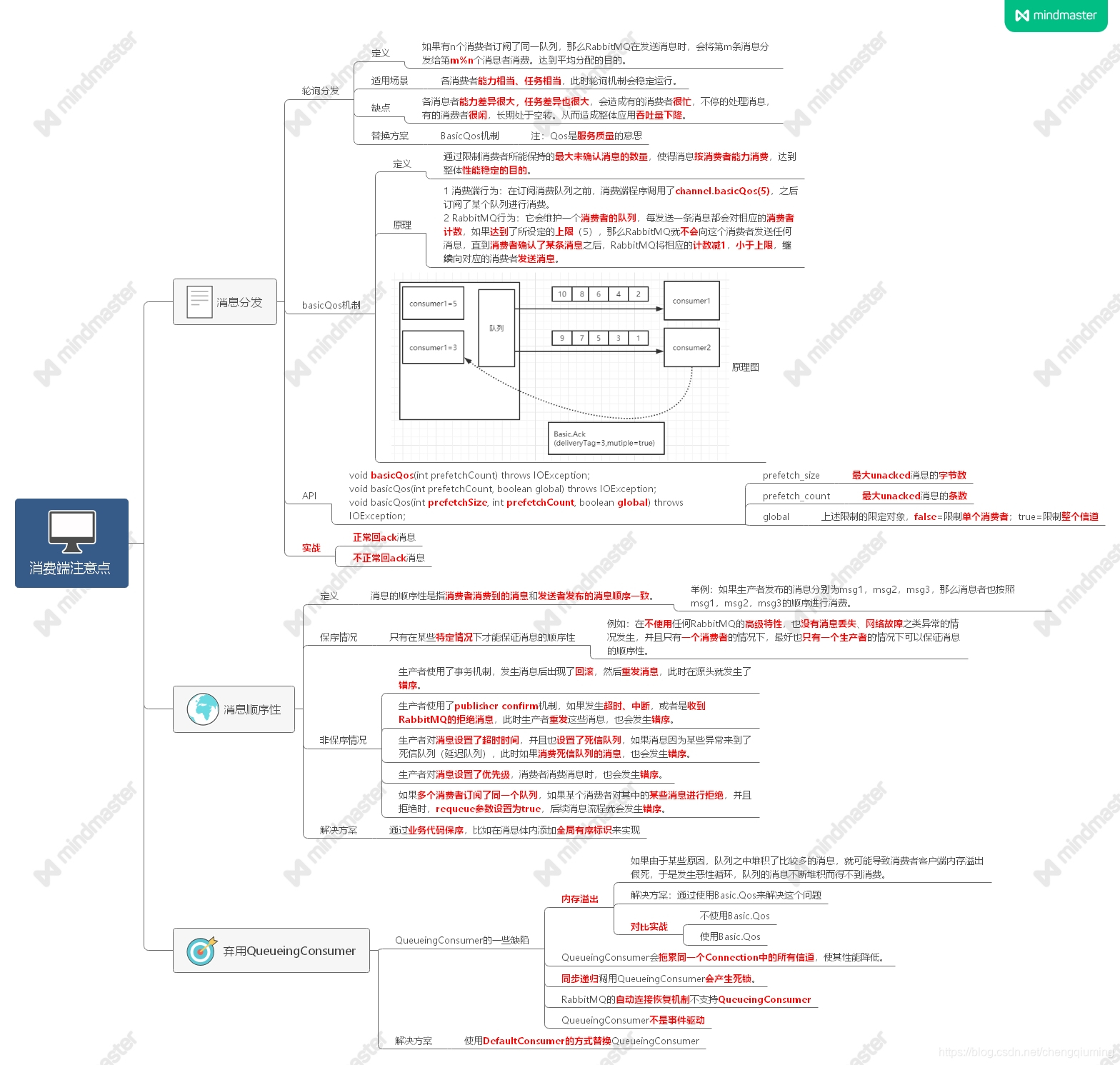Viewport: 1120px width, 1065px height.
Task: Click the blog.csdn.net URL watermark link
Action: point(1026,1051)
